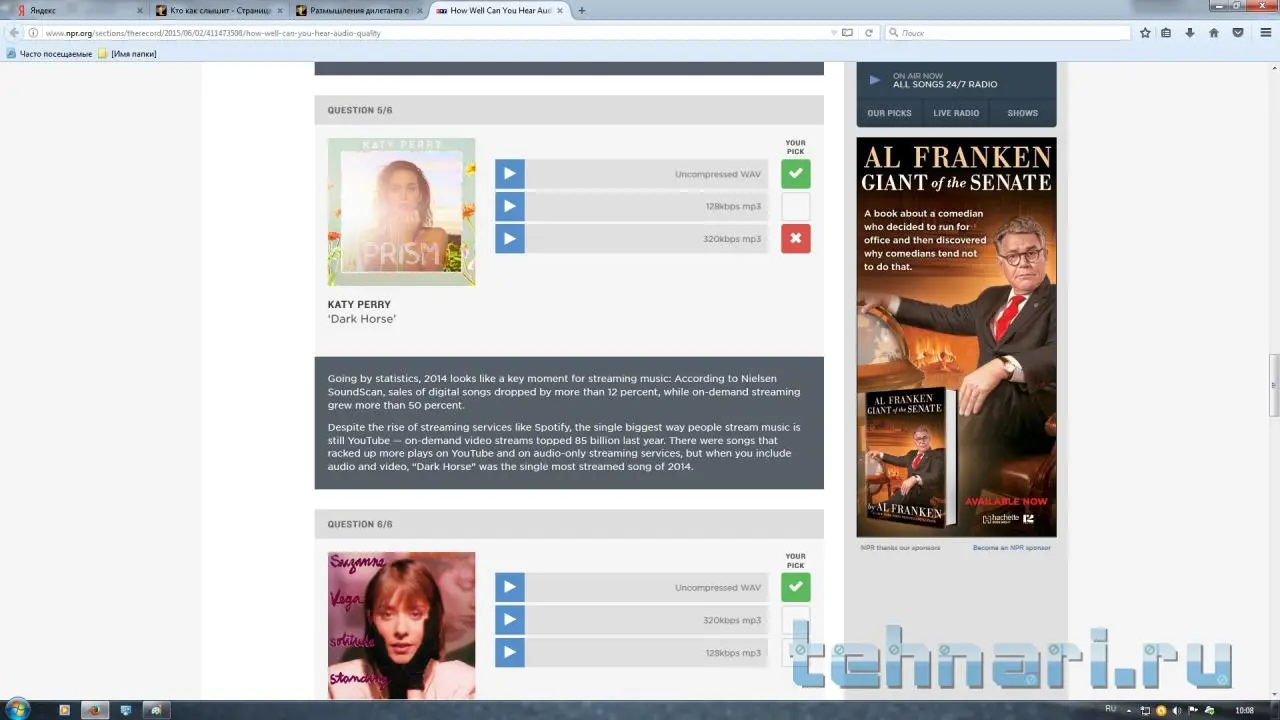This screenshot has width=1280, height=720.
Task: Show site information for npr.org
Action: click(33, 33)
